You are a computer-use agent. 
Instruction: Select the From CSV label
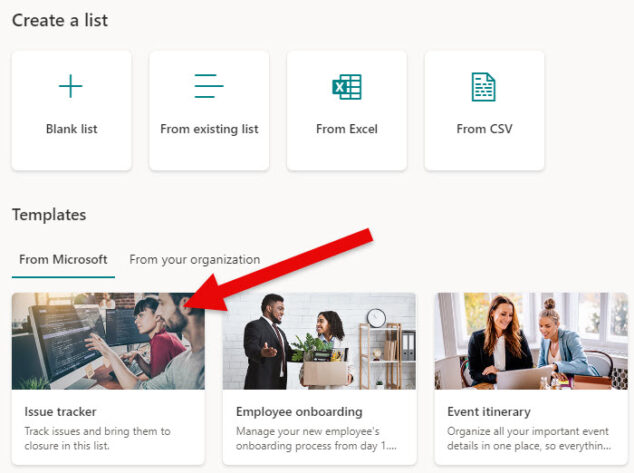click(484, 129)
